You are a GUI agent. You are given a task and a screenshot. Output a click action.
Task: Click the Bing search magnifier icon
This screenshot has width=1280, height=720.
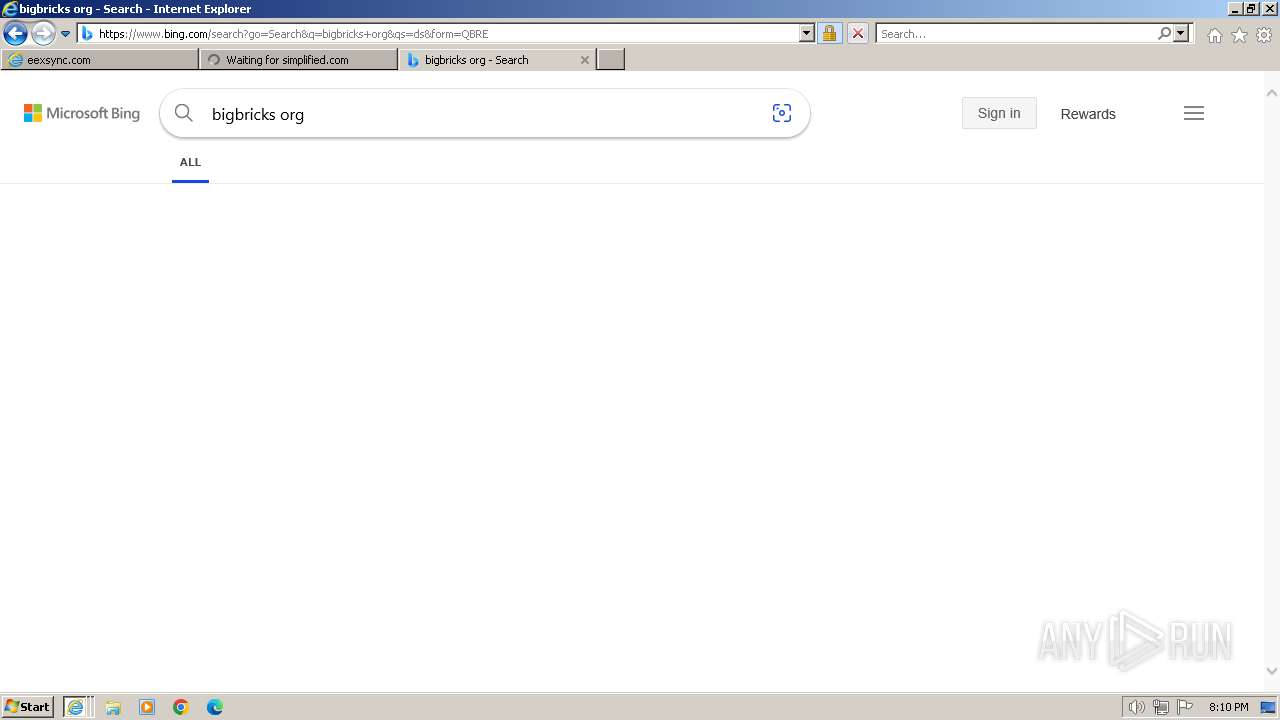pos(184,113)
